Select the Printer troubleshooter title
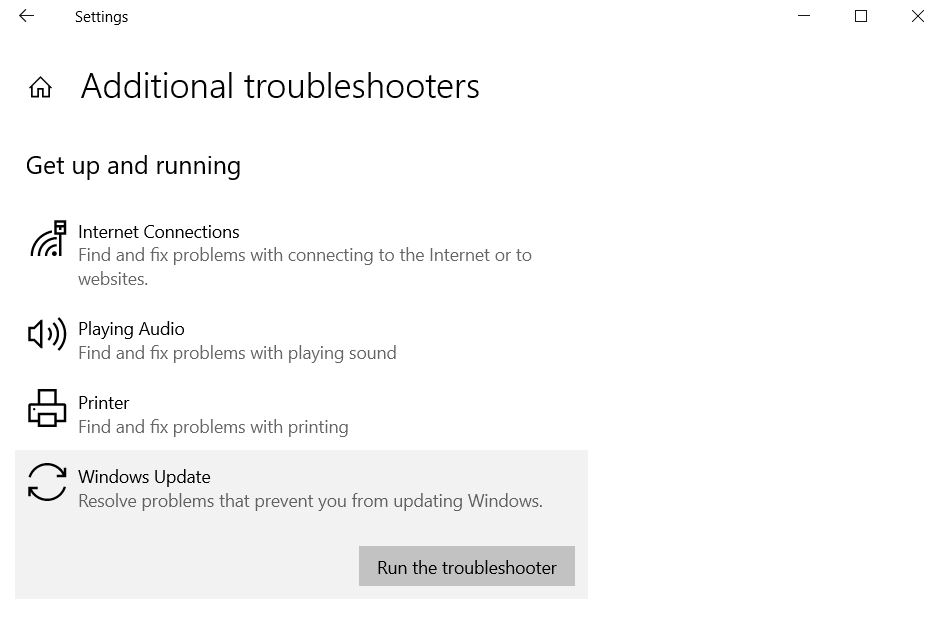 click(103, 403)
